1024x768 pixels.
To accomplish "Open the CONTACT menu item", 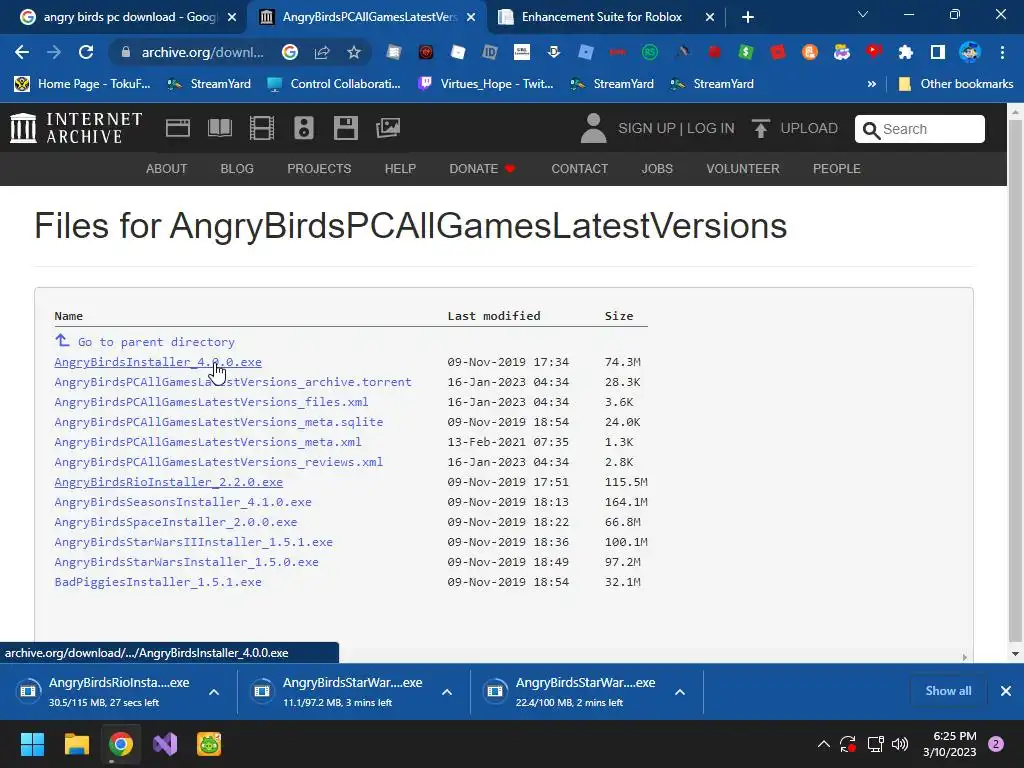I will pos(579,168).
